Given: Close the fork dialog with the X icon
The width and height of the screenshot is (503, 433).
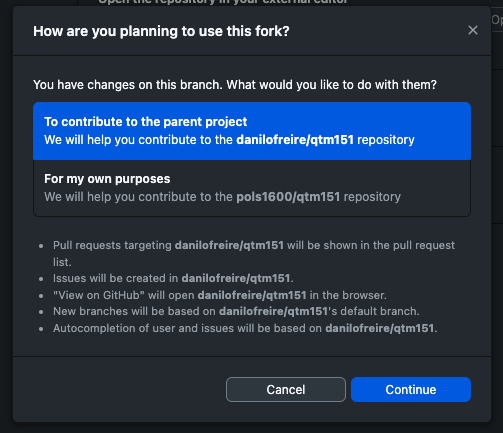Looking at the screenshot, I should [473, 30].
